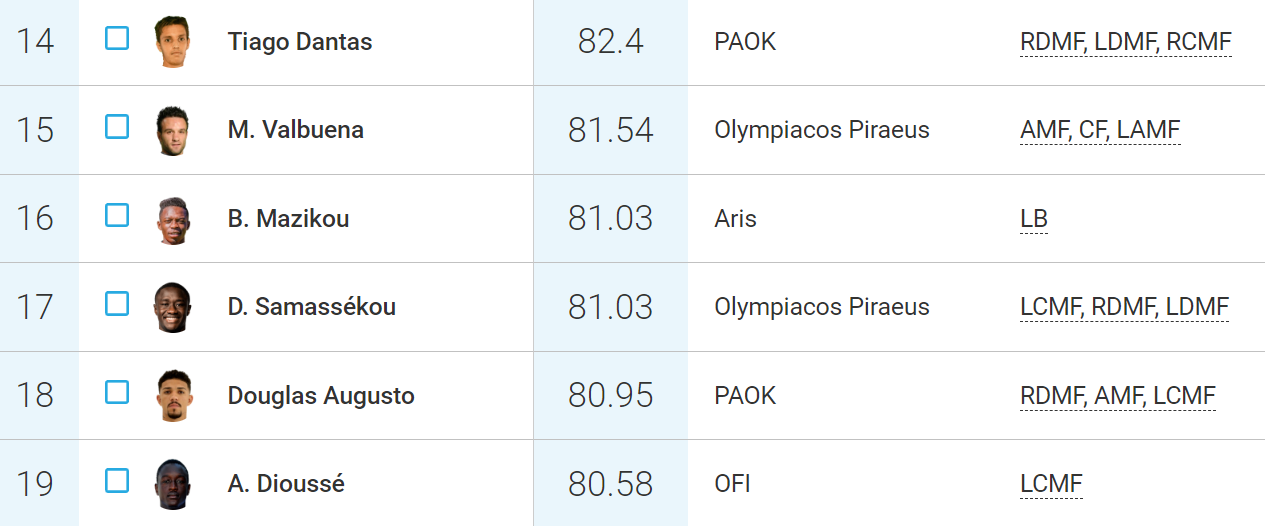
Task: Open the Douglas Augusto name link
Action: (321, 396)
